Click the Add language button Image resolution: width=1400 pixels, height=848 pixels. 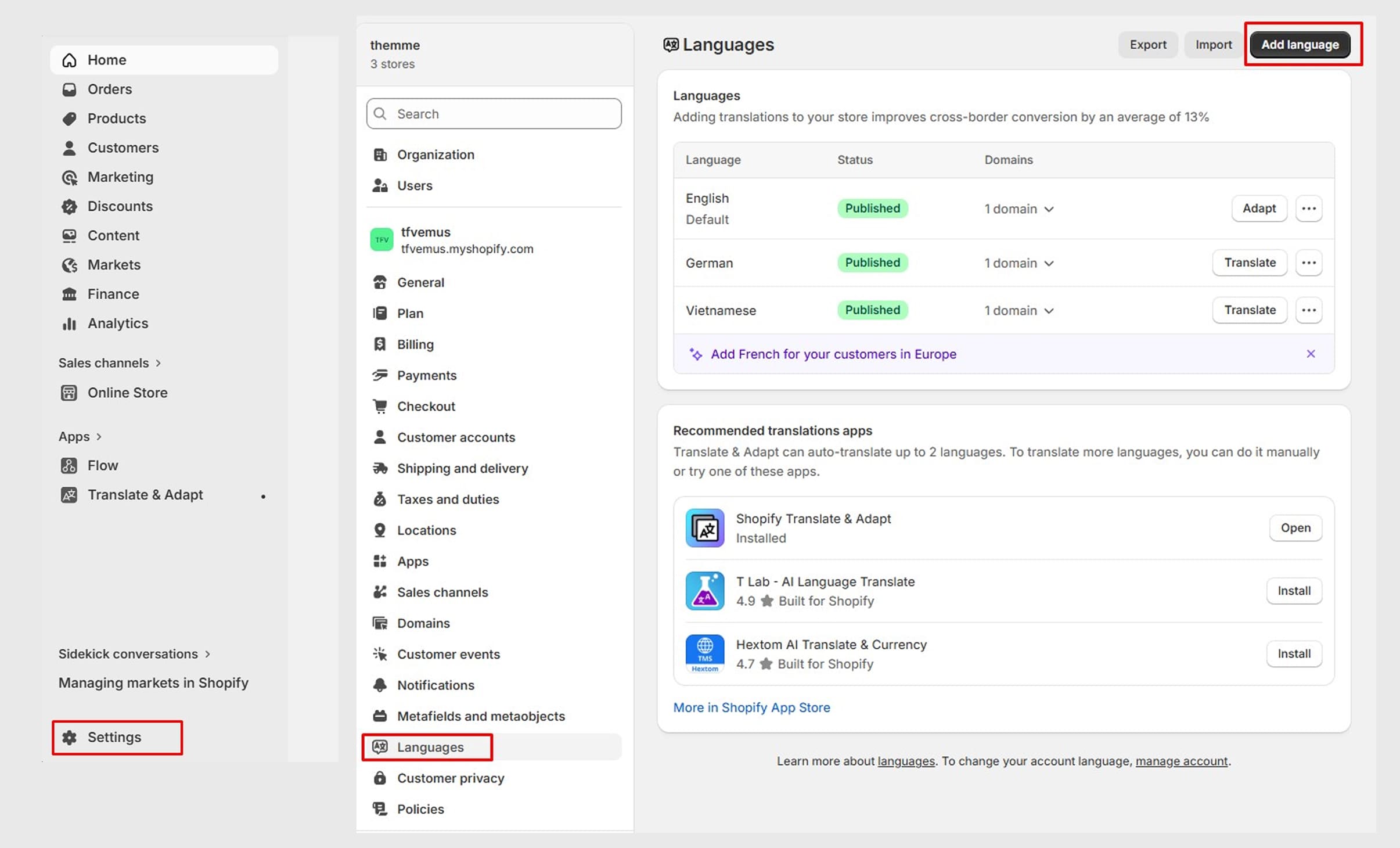pyautogui.click(x=1300, y=45)
